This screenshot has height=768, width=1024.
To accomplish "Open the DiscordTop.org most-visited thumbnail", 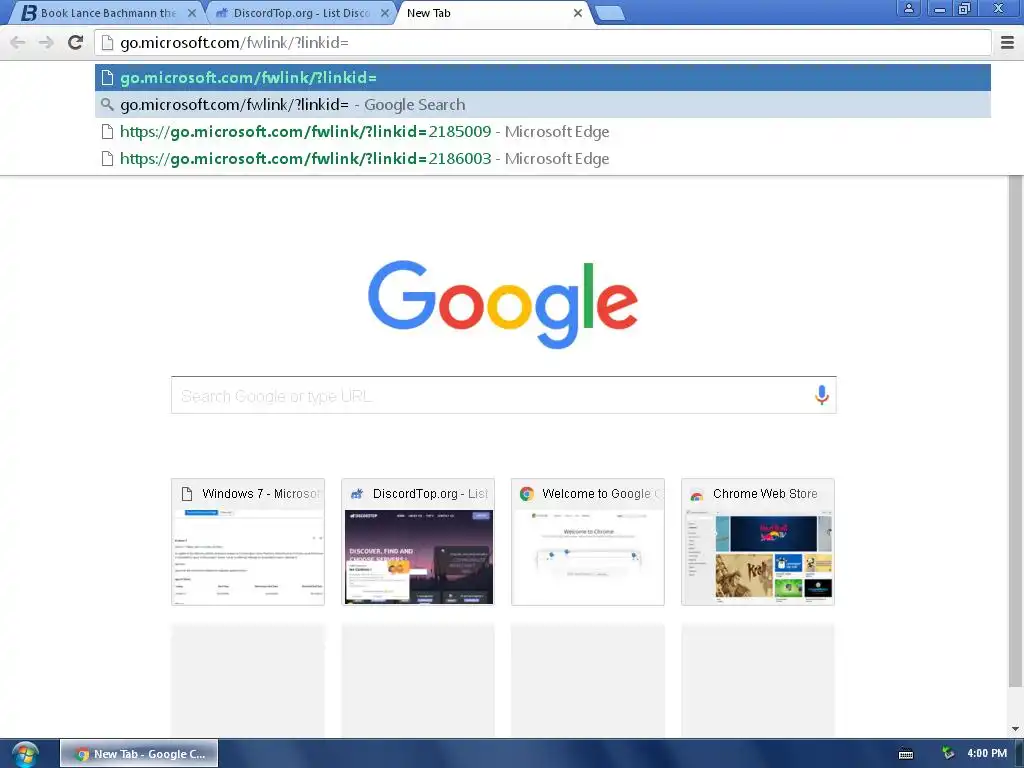I will 418,542.
